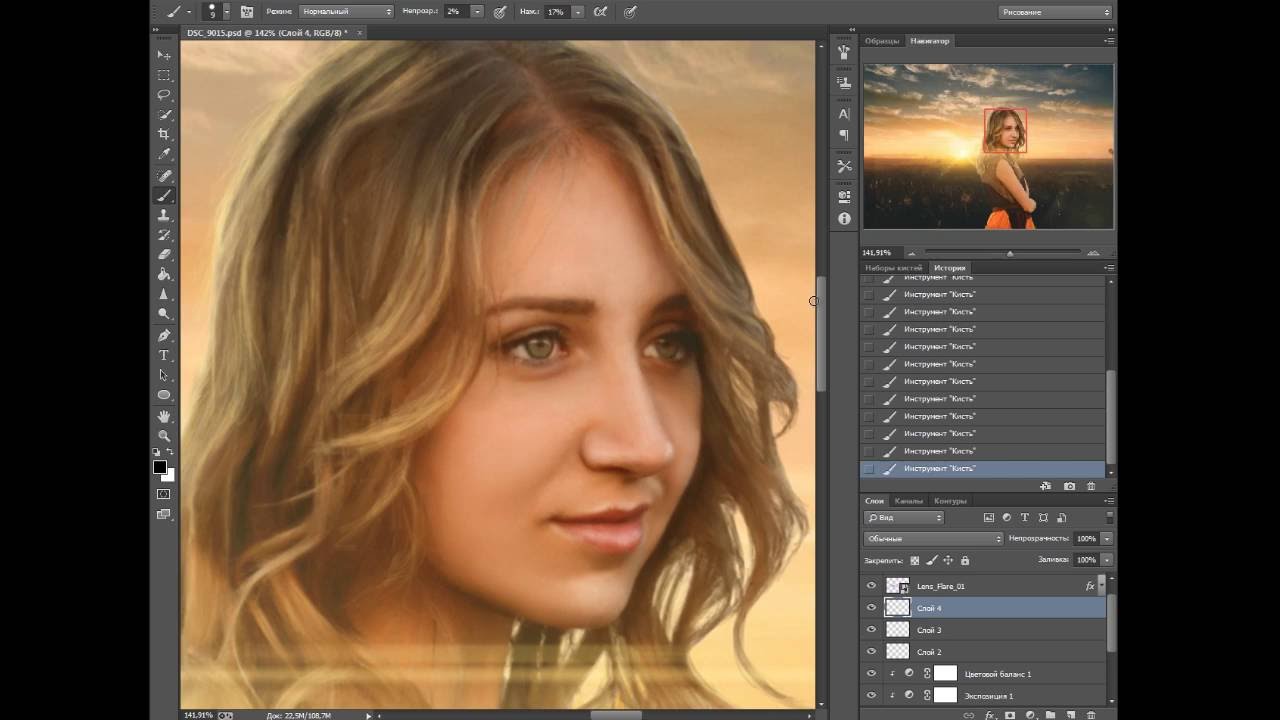Hide layer Слой 2
This screenshot has width=1280, height=720.
point(871,652)
